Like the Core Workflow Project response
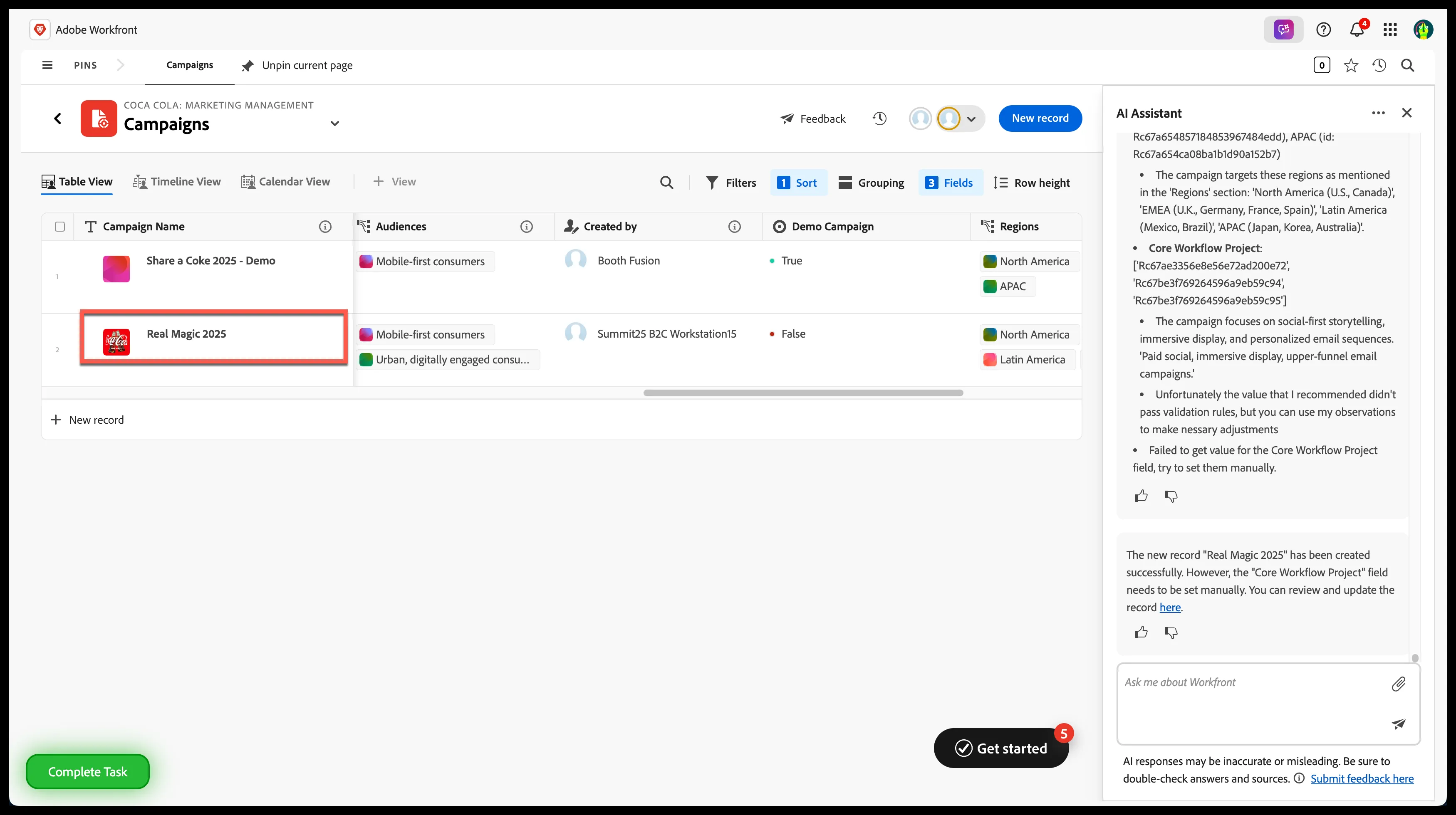The height and width of the screenshot is (815, 1456). (1141, 496)
